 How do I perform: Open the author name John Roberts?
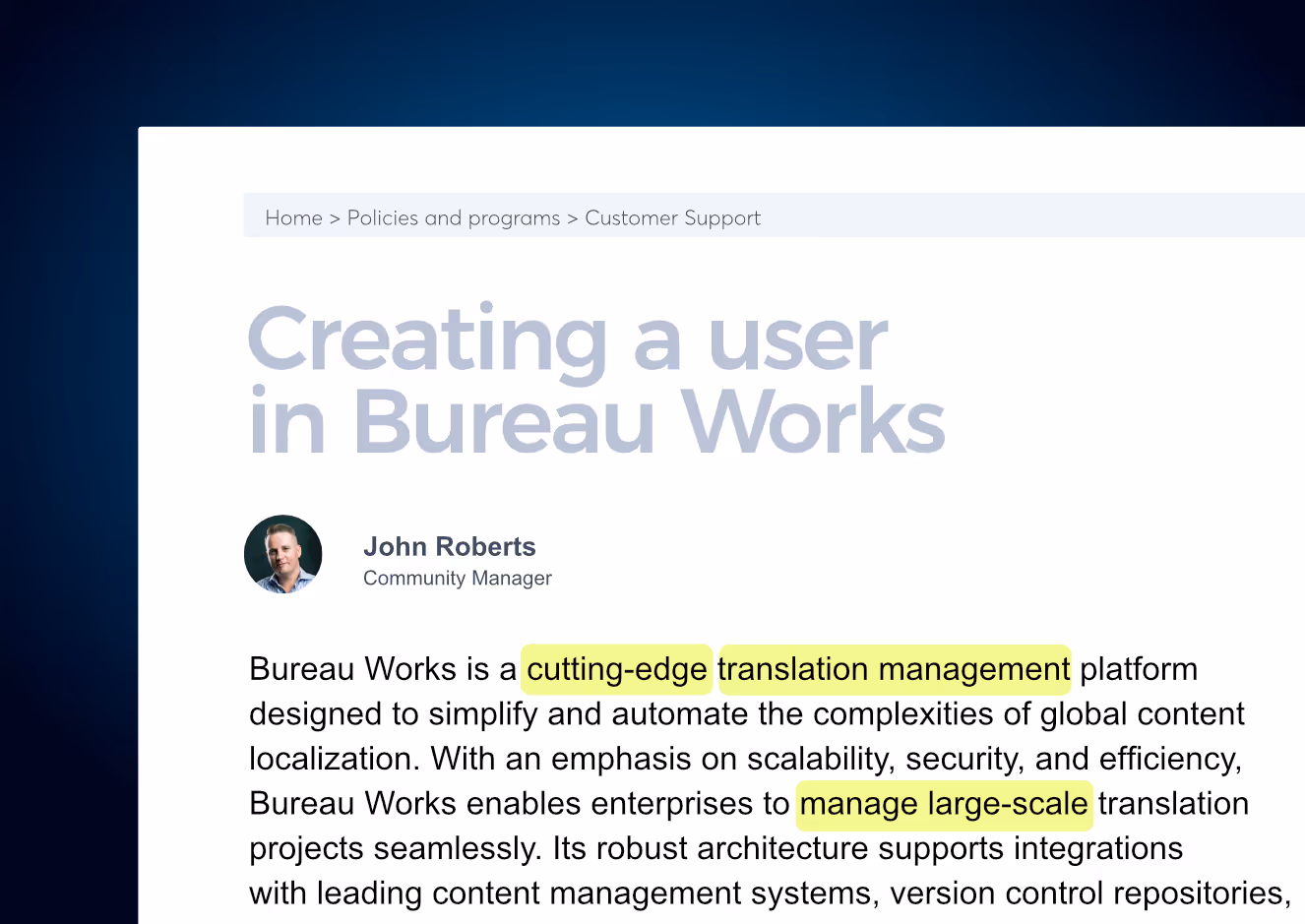pyautogui.click(x=450, y=546)
